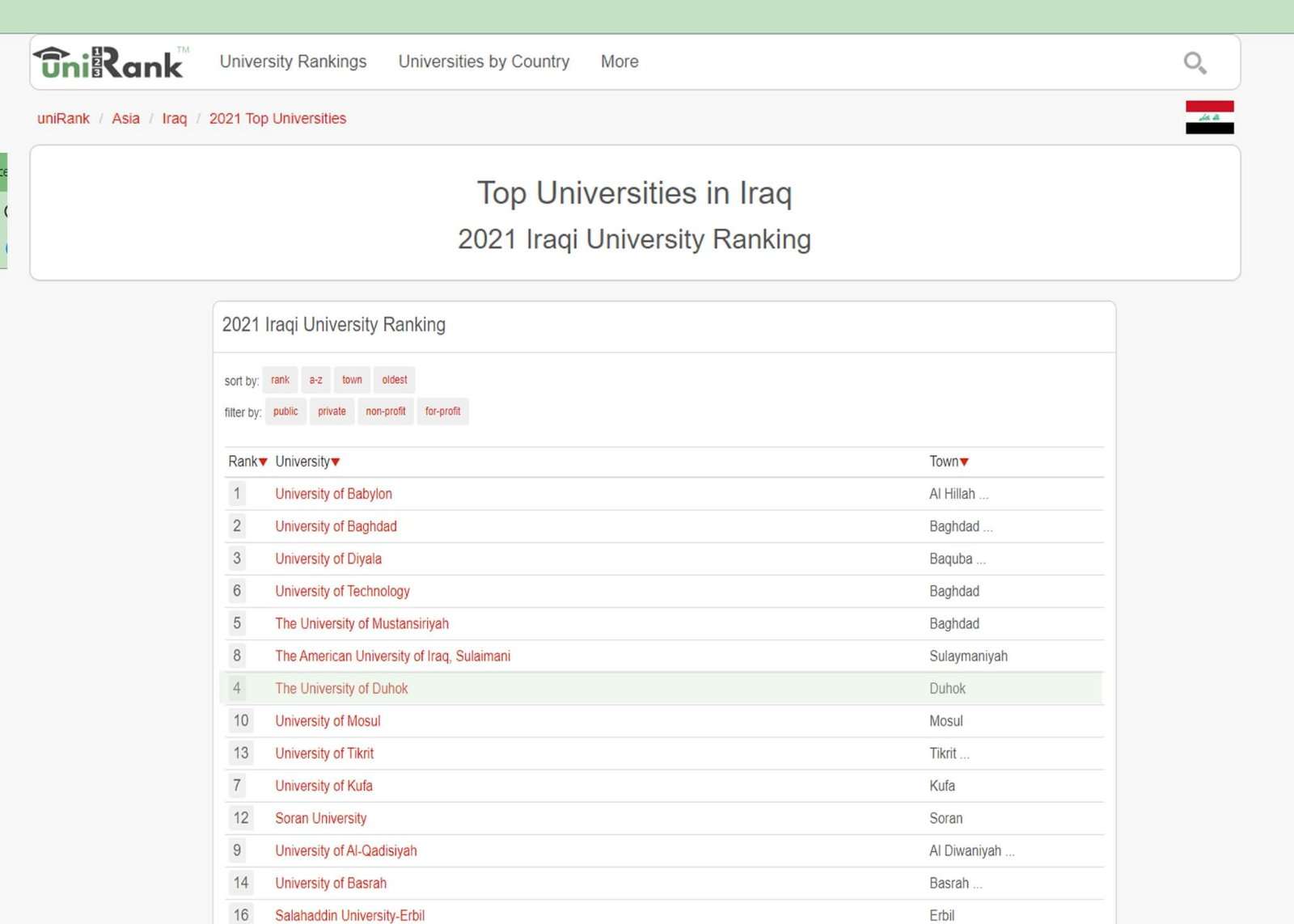
Task: Open 2021 Top Universities breadcrumb
Action: [277, 118]
